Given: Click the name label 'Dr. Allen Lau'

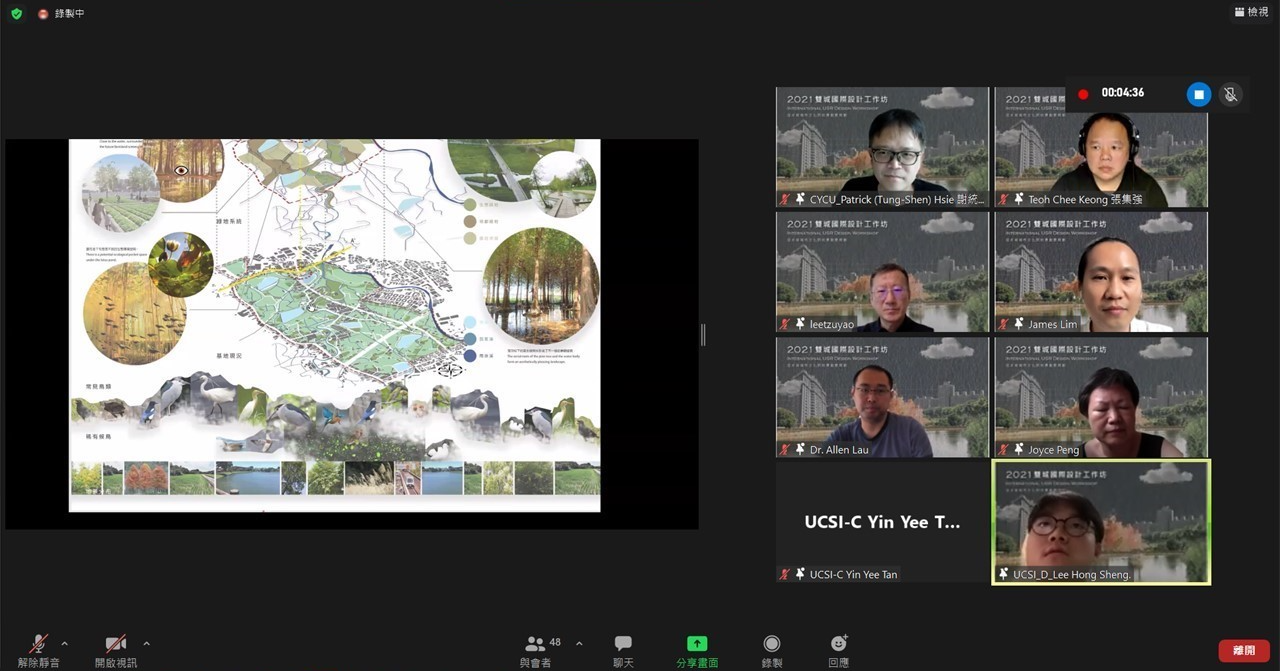Looking at the screenshot, I should [x=839, y=450].
